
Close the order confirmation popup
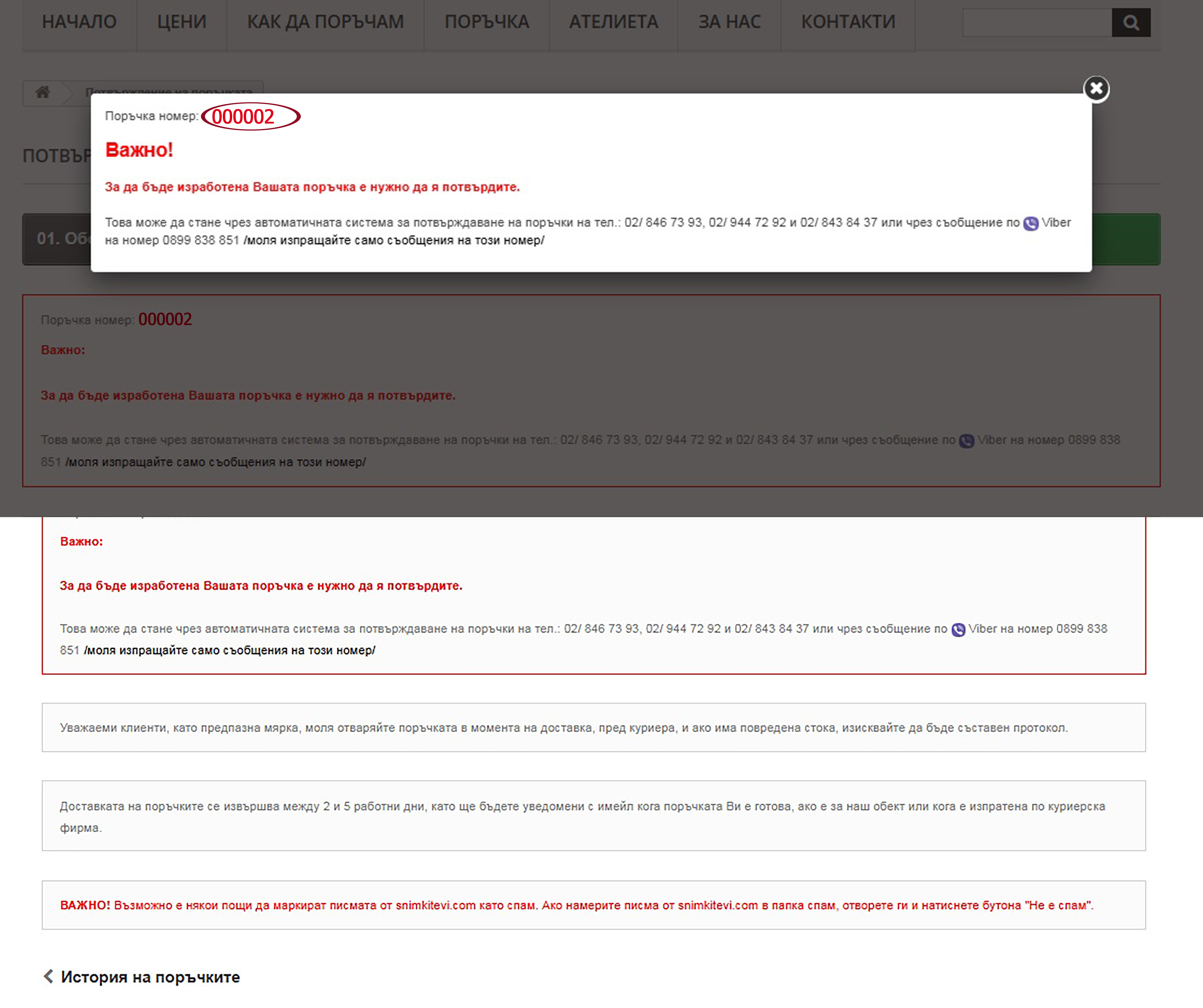pos(1097,89)
